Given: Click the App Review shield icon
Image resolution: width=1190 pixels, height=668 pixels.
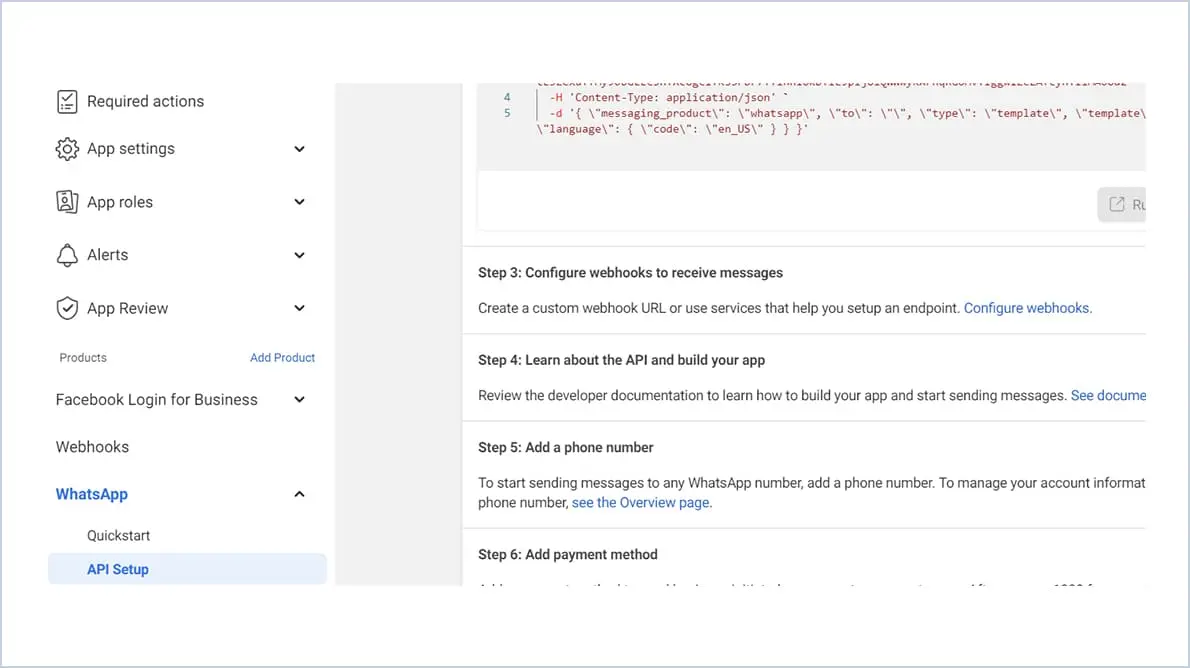Looking at the screenshot, I should click(67, 308).
